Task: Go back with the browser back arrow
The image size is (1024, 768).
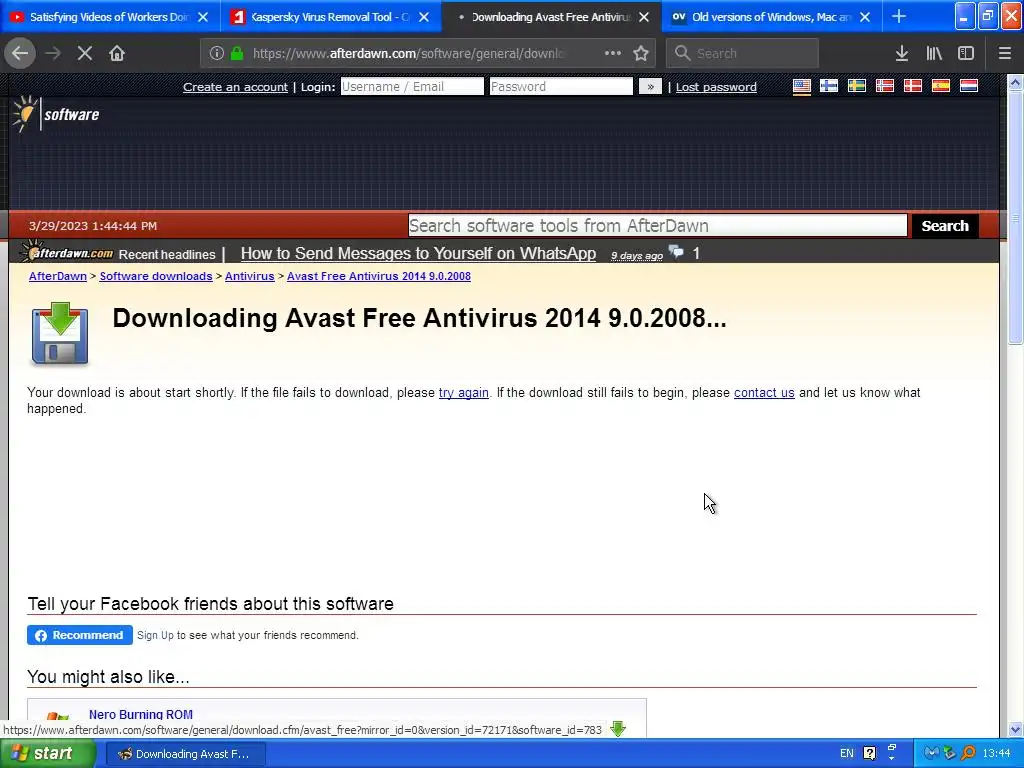Action: click(20, 54)
